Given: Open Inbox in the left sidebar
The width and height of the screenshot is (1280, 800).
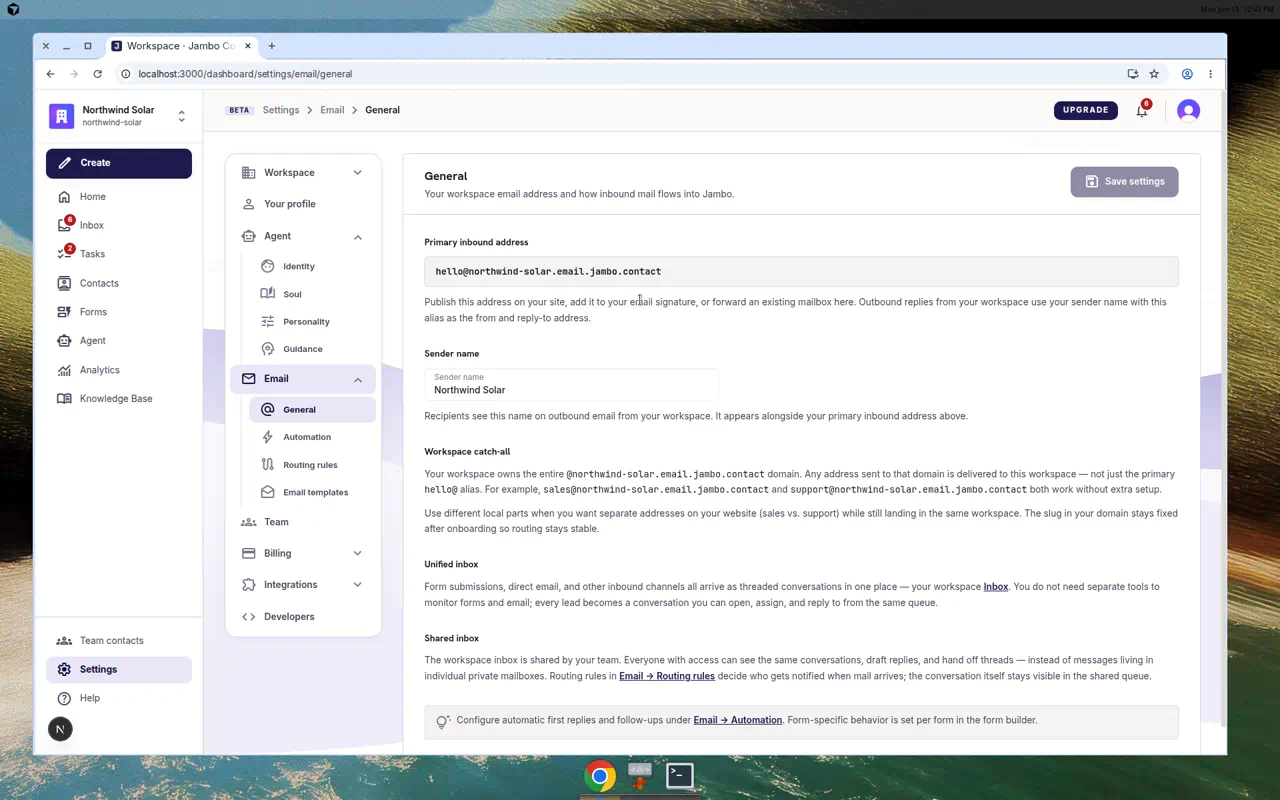Looking at the screenshot, I should (x=118, y=226).
